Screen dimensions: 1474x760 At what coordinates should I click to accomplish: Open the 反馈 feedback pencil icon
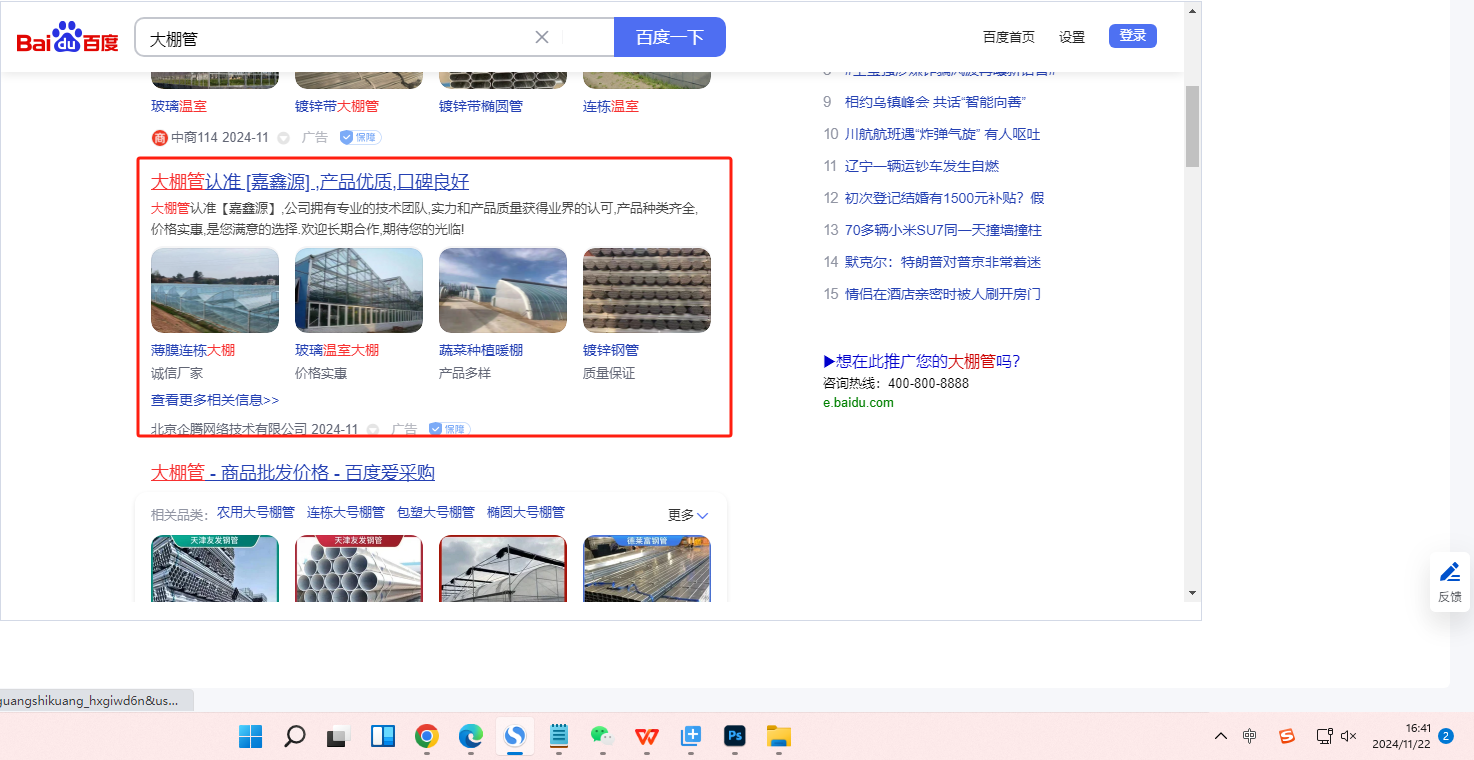tap(1450, 573)
